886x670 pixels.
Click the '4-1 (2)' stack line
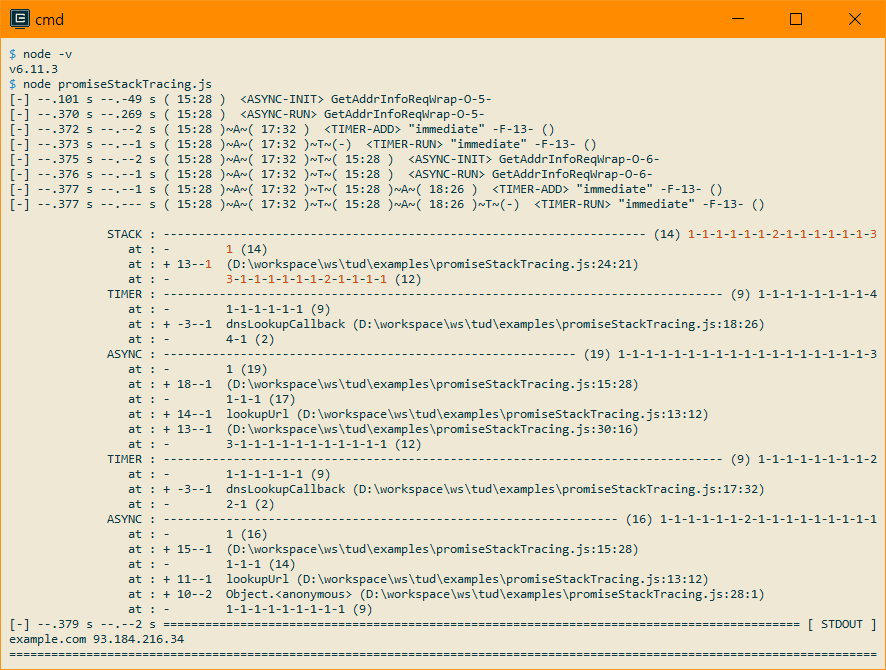pos(250,339)
